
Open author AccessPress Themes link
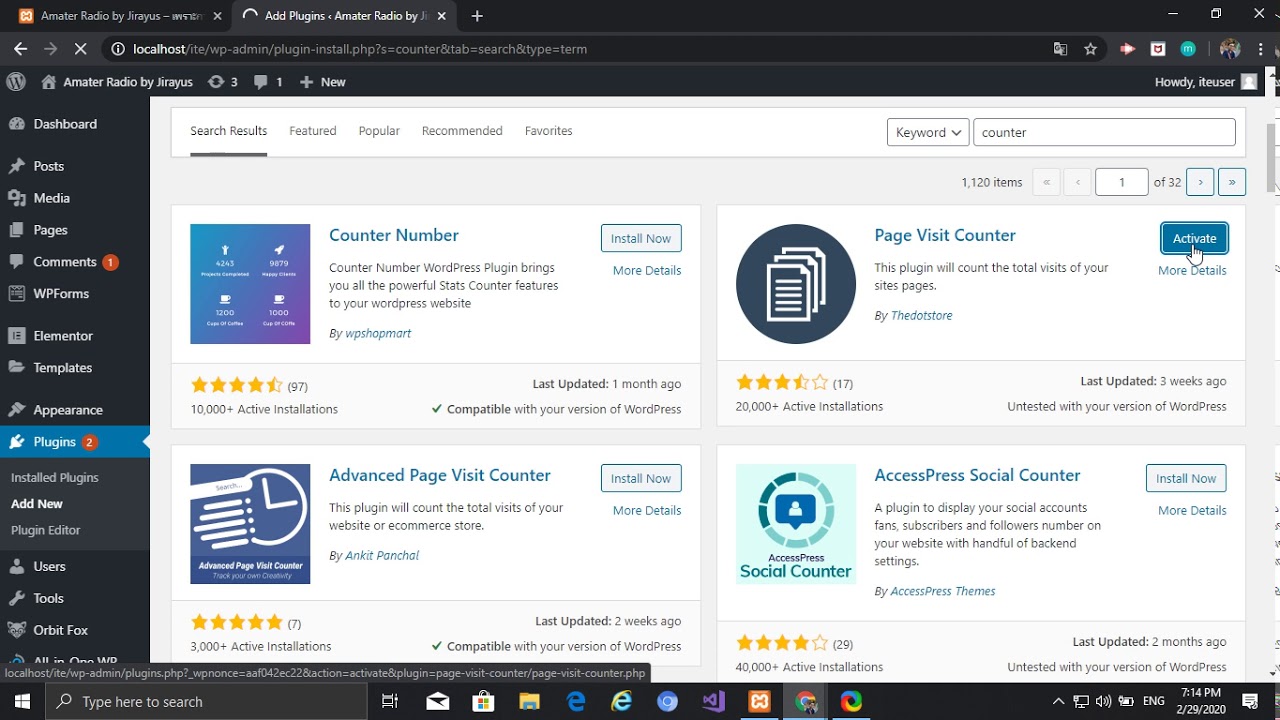pyautogui.click(x=942, y=591)
